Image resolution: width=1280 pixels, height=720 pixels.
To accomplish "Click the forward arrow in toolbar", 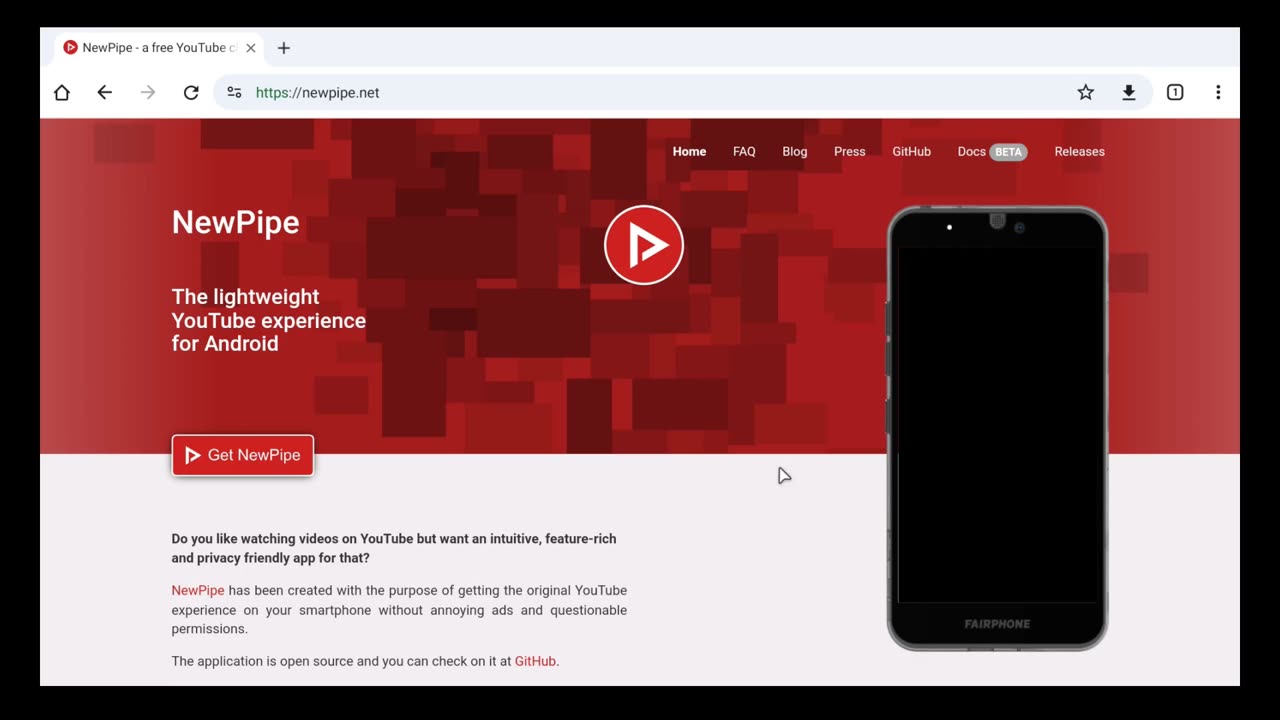I will point(148,92).
